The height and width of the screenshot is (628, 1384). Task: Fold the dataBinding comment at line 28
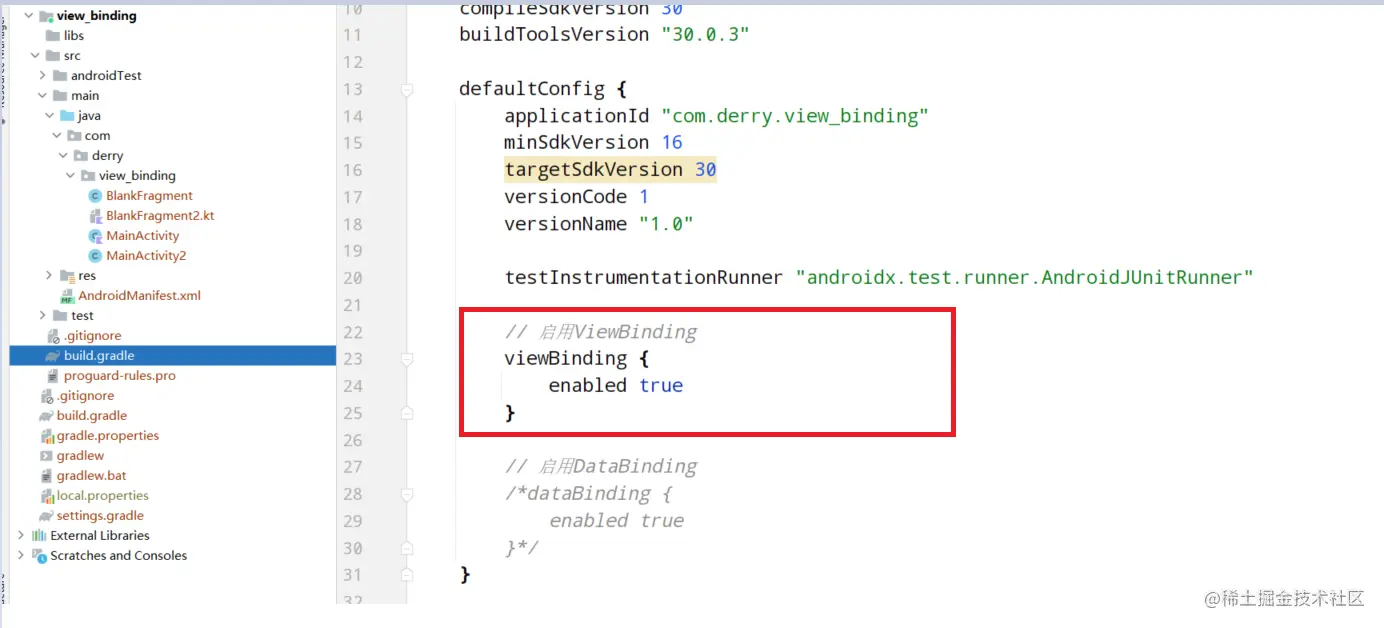(x=407, y=494)
